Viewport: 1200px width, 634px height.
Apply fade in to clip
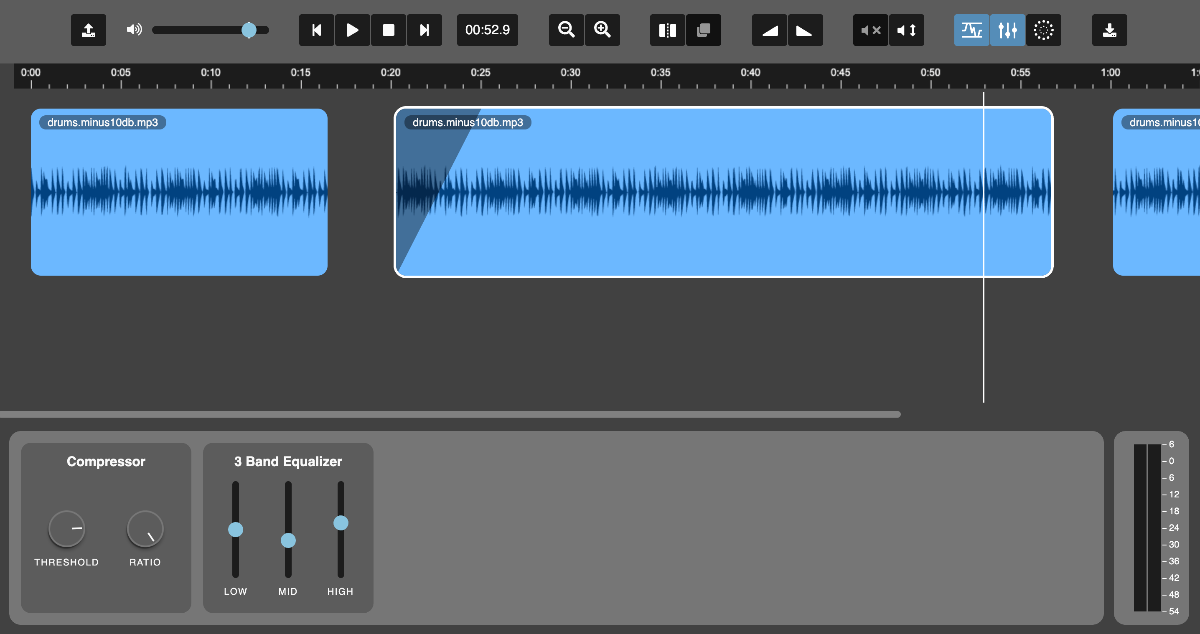[770, 30]
